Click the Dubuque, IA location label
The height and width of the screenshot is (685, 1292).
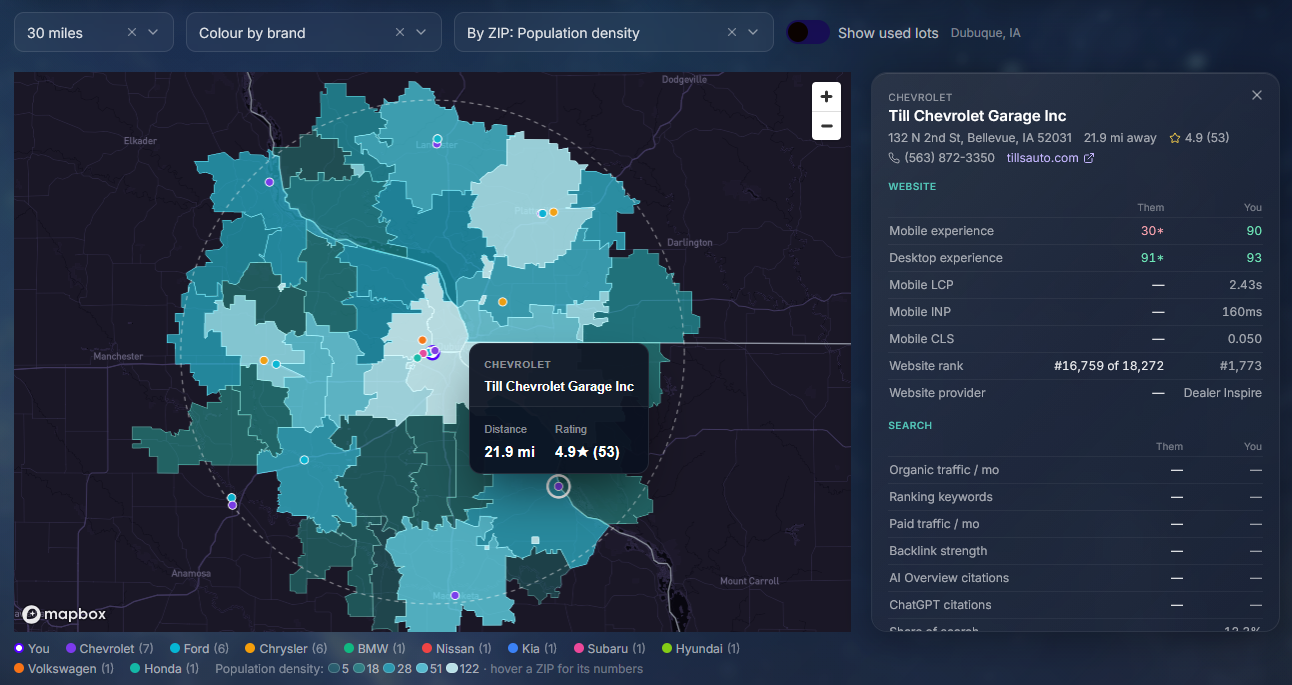click(x=985, y=33)
